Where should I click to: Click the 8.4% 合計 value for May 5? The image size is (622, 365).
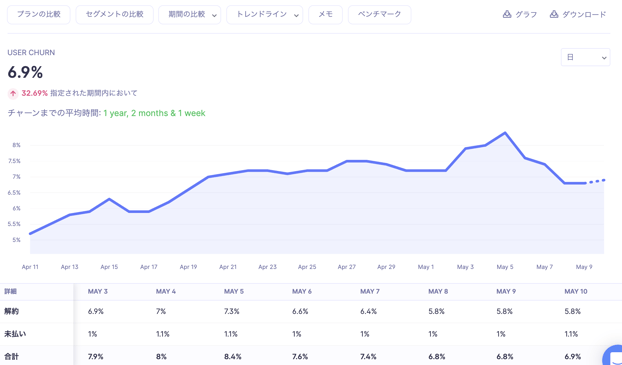pyautogui.click(x=232, y=357)
